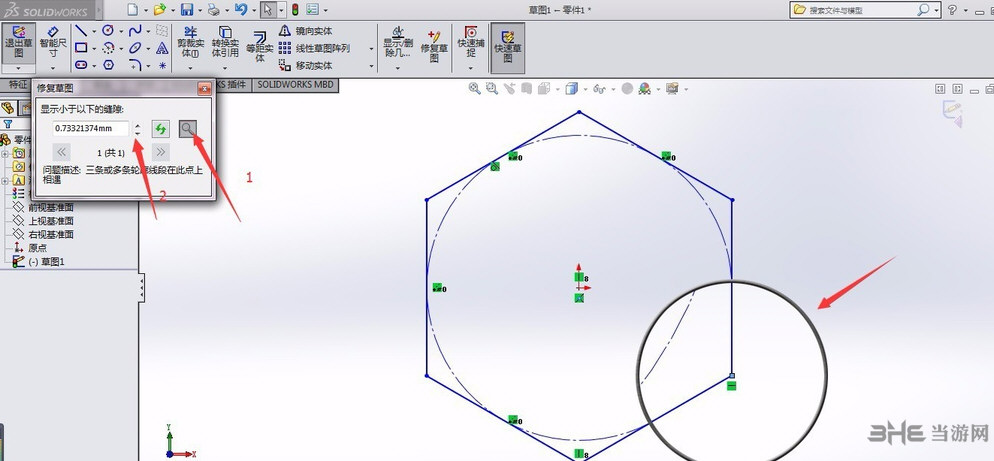Select the Spline sketch tool
Screen dimensions: 994x461
(x=135, y=30)
